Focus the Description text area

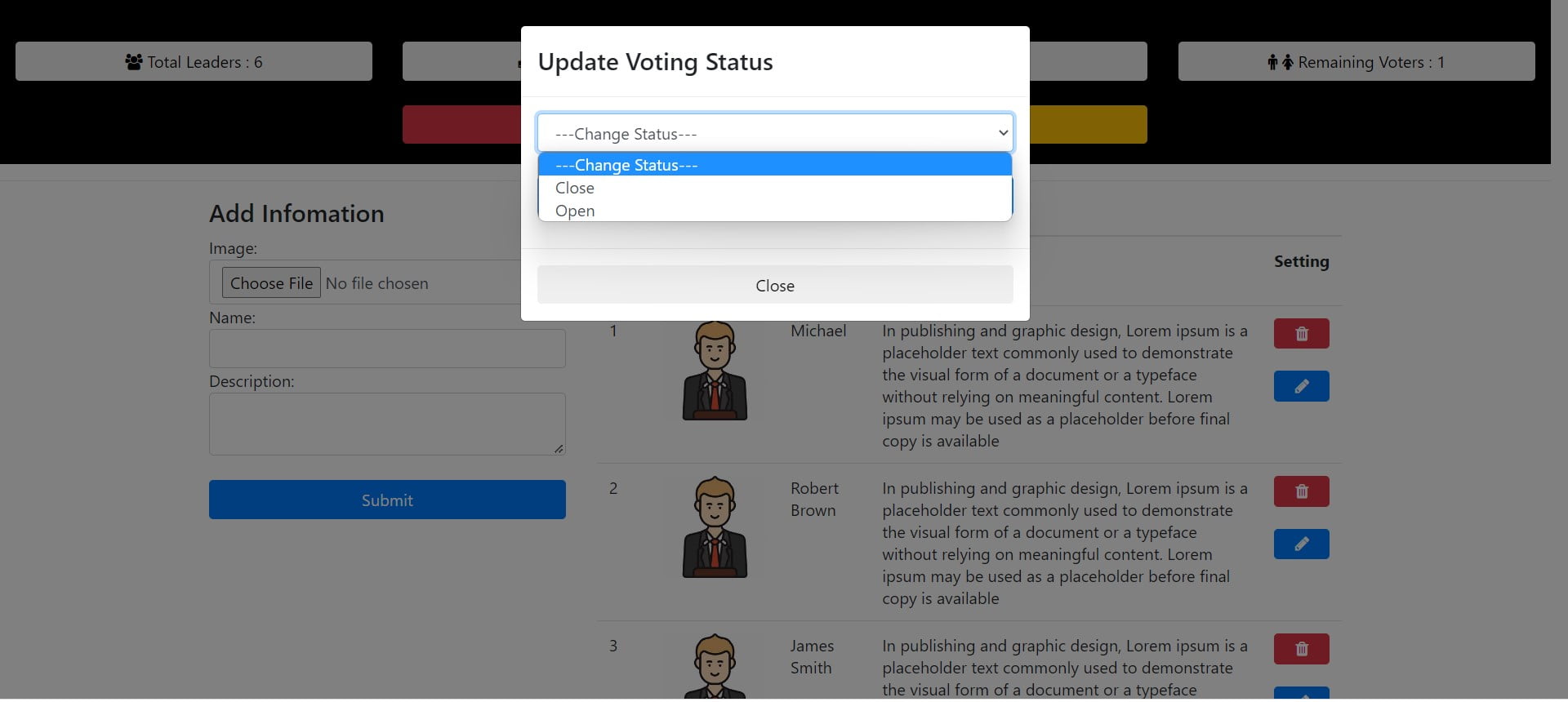387,424
